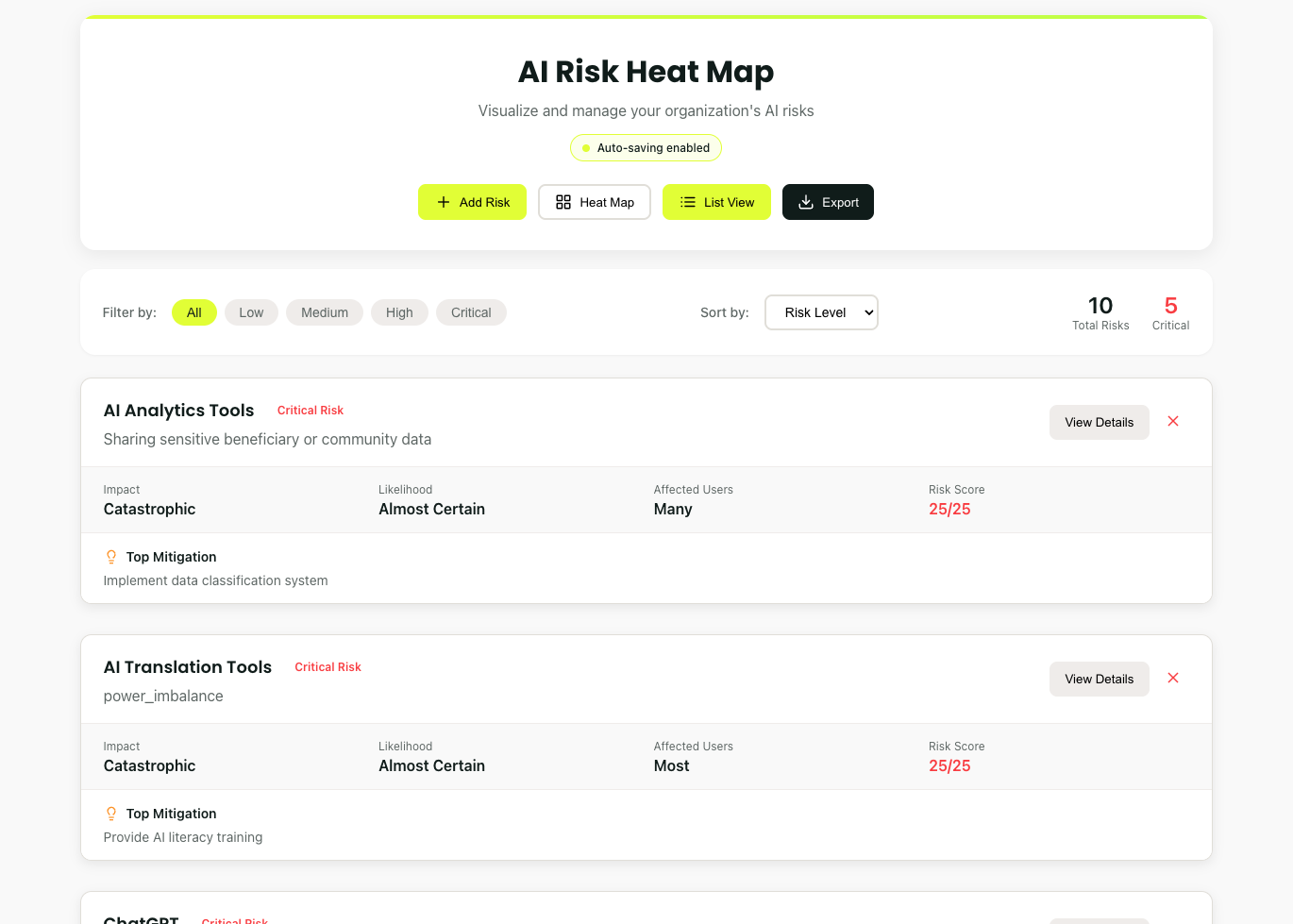Click the 25/25 risk score for AI Analytics

[949, 509]
